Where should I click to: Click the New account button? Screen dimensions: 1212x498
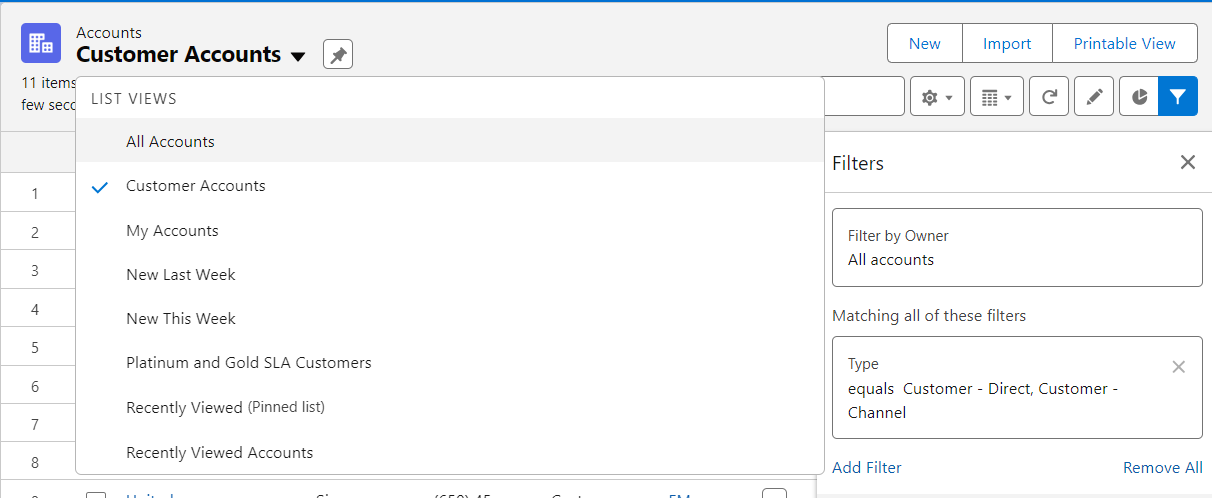tap(925, 43)
